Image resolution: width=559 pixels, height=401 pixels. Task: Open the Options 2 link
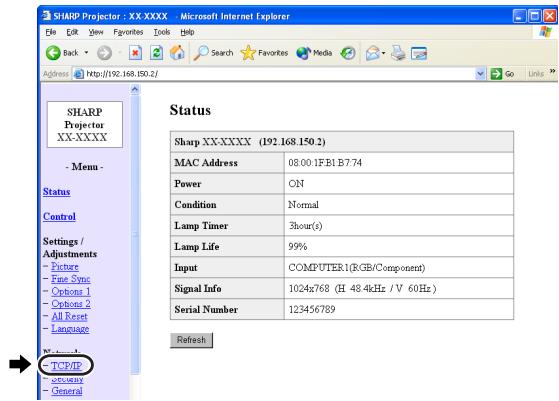point(71,304)
